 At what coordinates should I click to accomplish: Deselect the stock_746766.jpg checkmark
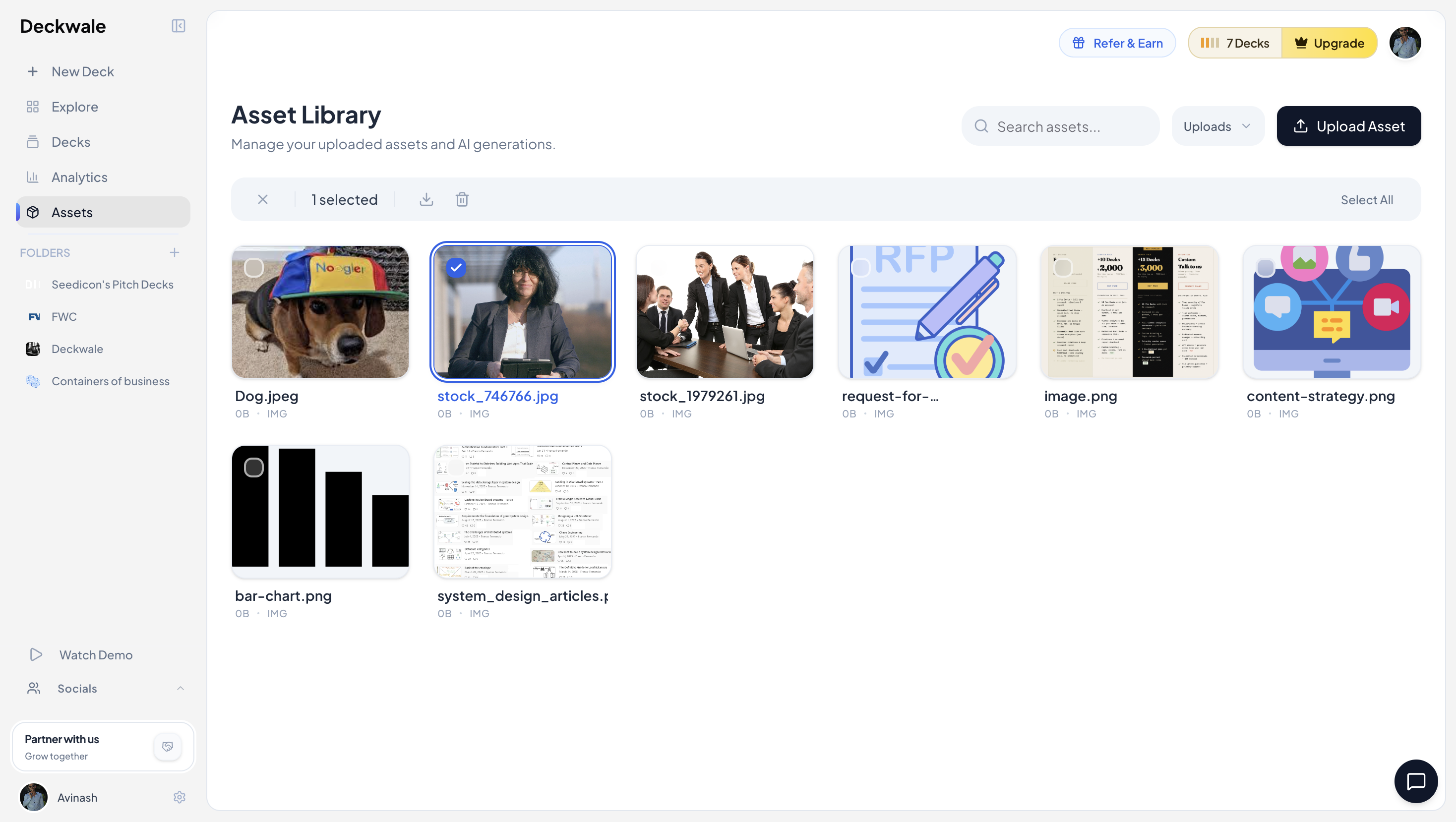click(456, 267)
